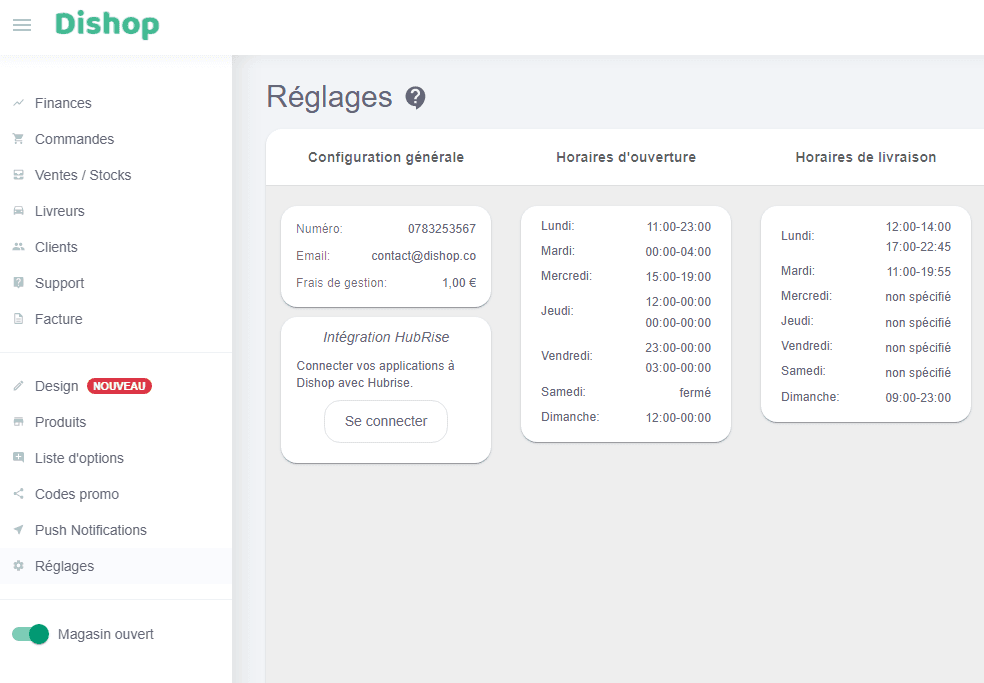The image size is (984, 683).
Task: Open Design in the sidebar
Action: click(56, 386)
